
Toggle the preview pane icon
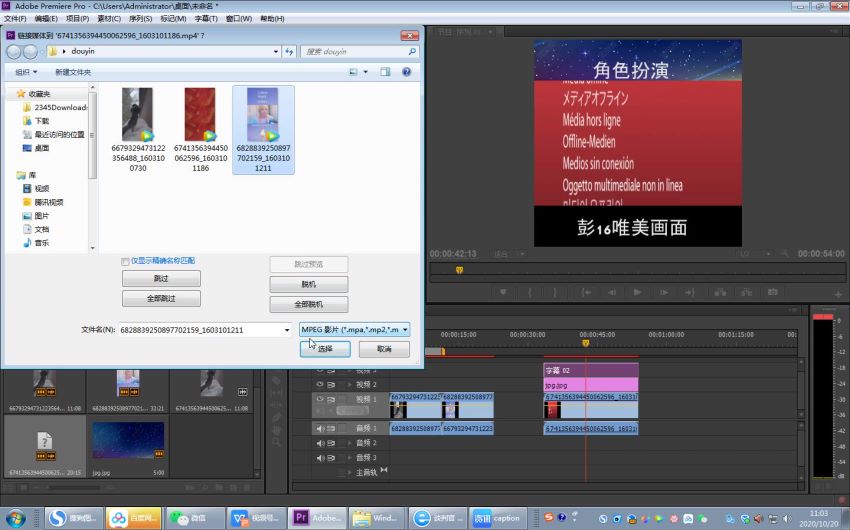coord(385,72)
